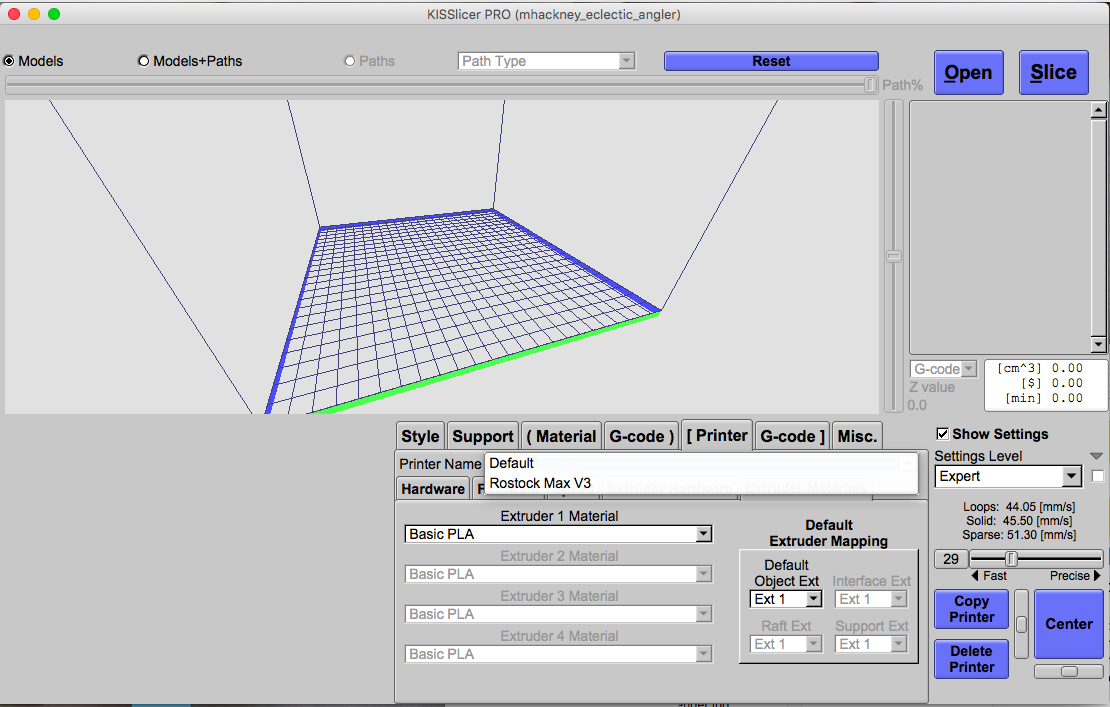Click the triangle icon beside Settings Level
This screenshot has height=707, width=1110.
pos(1096,456)
